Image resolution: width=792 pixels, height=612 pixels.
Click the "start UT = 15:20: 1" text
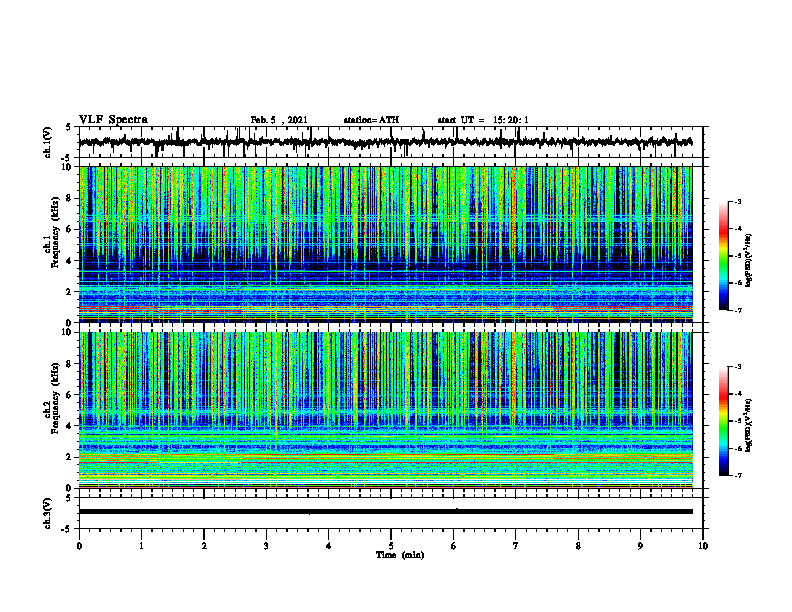coord(483,120)
